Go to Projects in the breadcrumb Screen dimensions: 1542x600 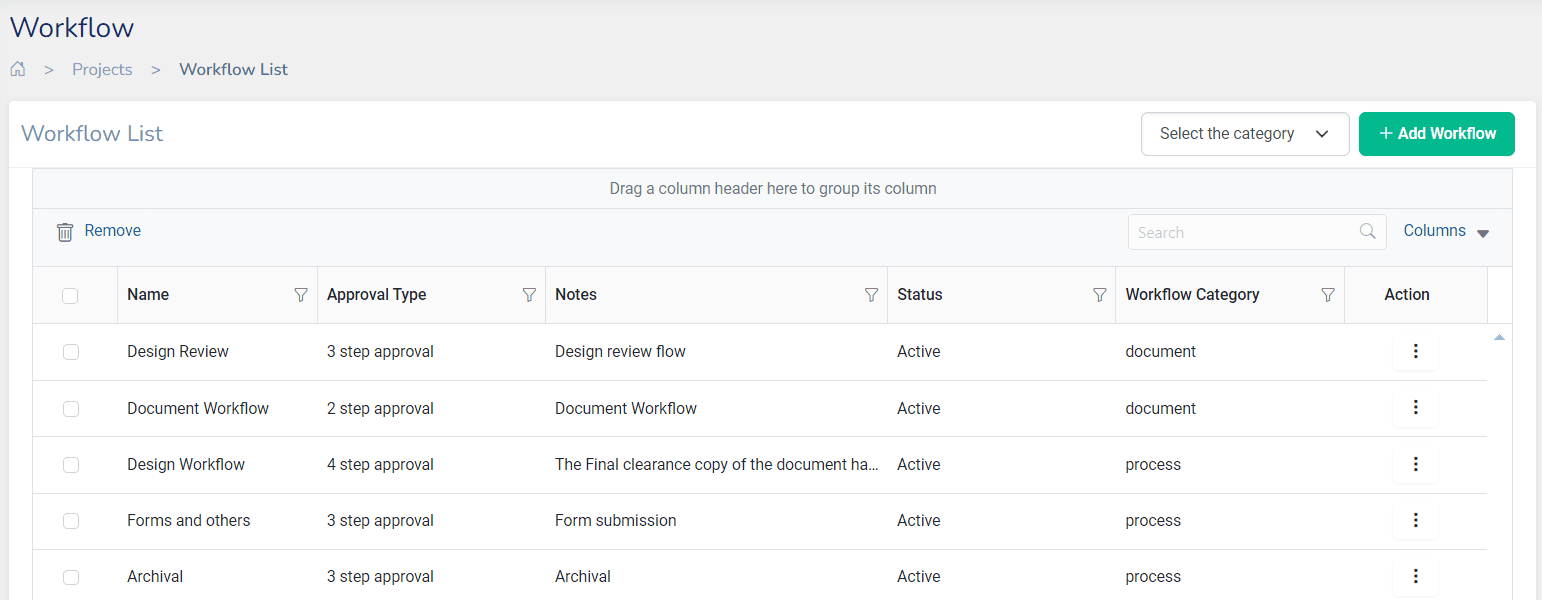click(102, 69)
